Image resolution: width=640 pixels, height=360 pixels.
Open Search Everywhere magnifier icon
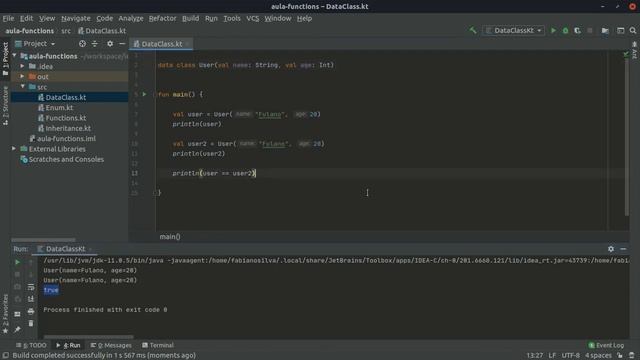point(633,30)
